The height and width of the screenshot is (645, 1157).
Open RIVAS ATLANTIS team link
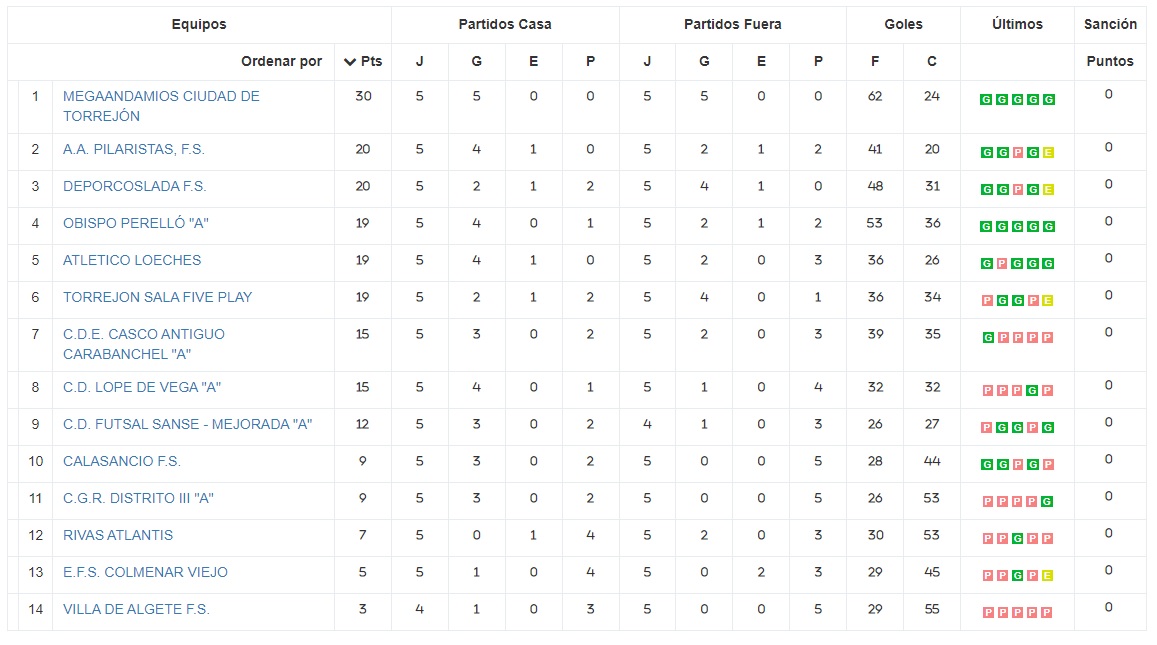(118, 535)
